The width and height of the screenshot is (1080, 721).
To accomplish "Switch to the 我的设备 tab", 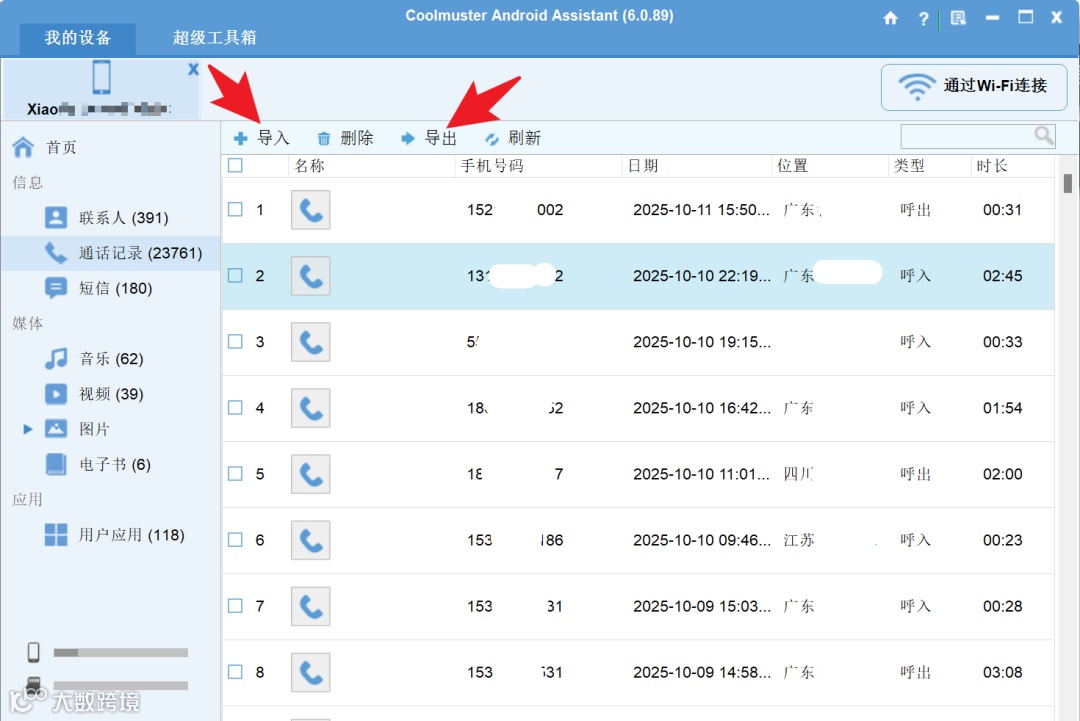I will click(78, 38).
